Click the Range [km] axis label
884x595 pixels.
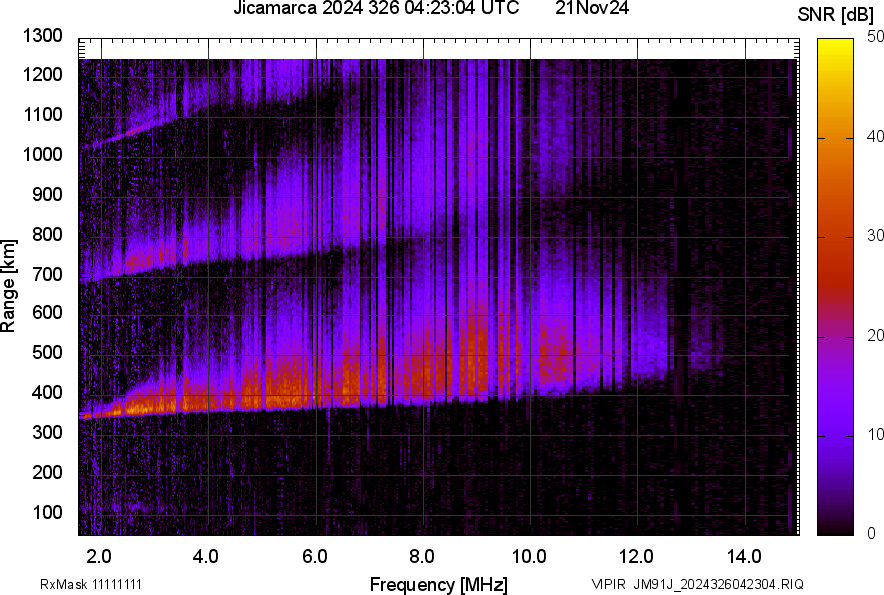(x=9, y=285)
